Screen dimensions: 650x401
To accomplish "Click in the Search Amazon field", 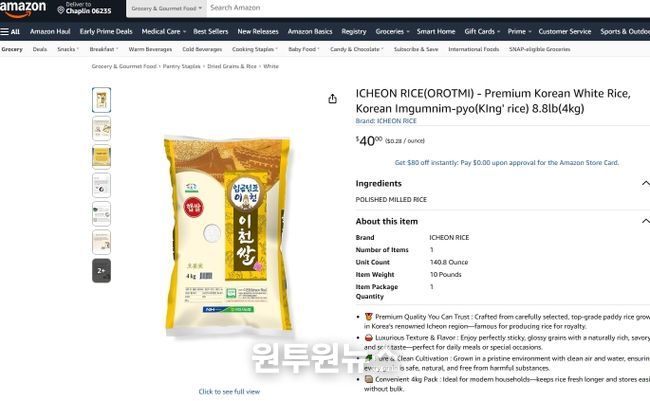I will 428,8.
